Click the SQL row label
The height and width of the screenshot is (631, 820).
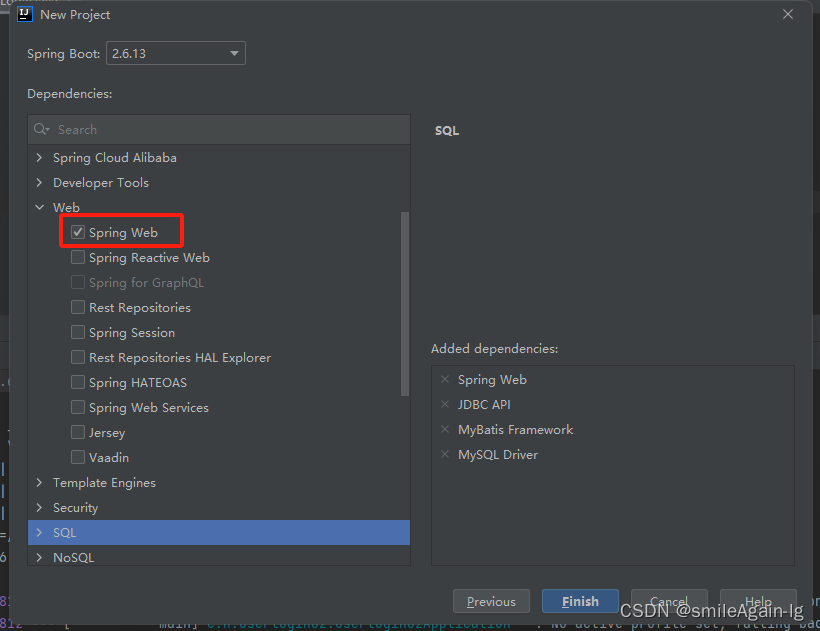(65, 533)
